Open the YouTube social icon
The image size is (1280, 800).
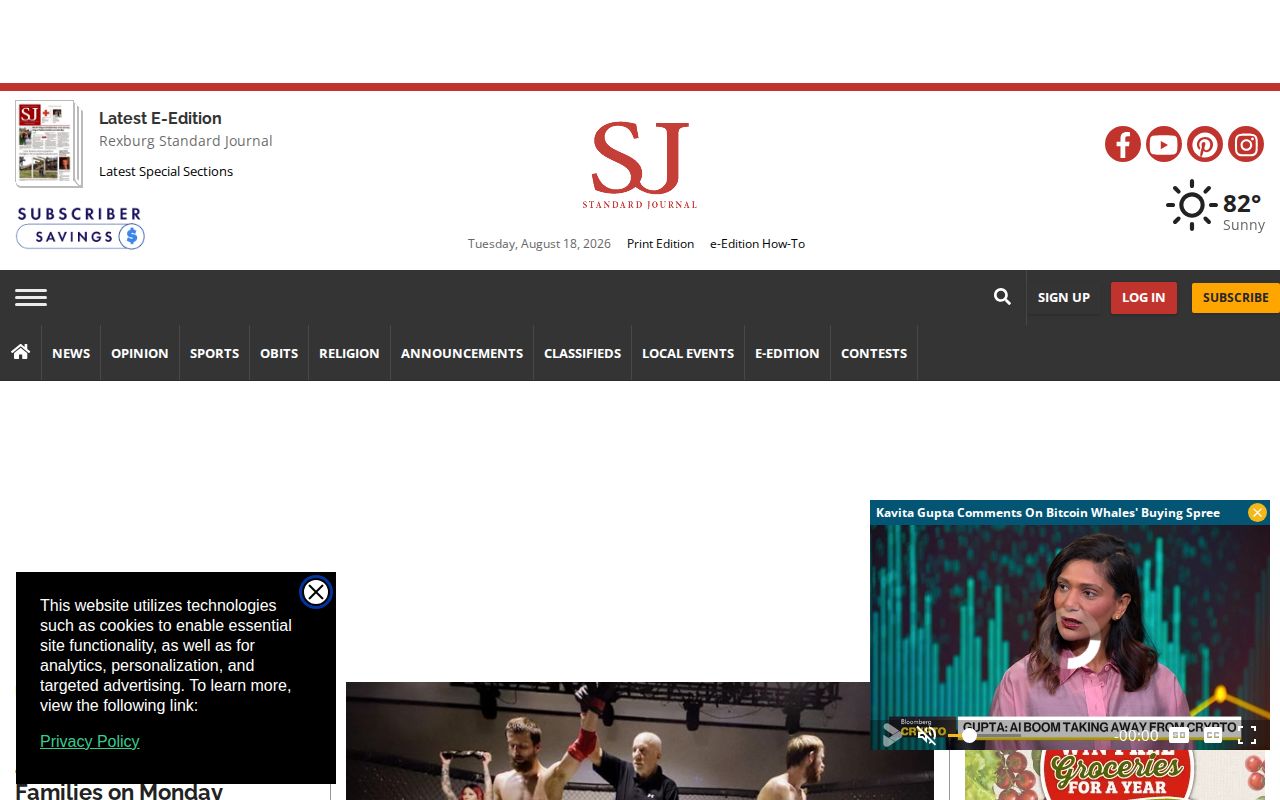(1164, 144)
